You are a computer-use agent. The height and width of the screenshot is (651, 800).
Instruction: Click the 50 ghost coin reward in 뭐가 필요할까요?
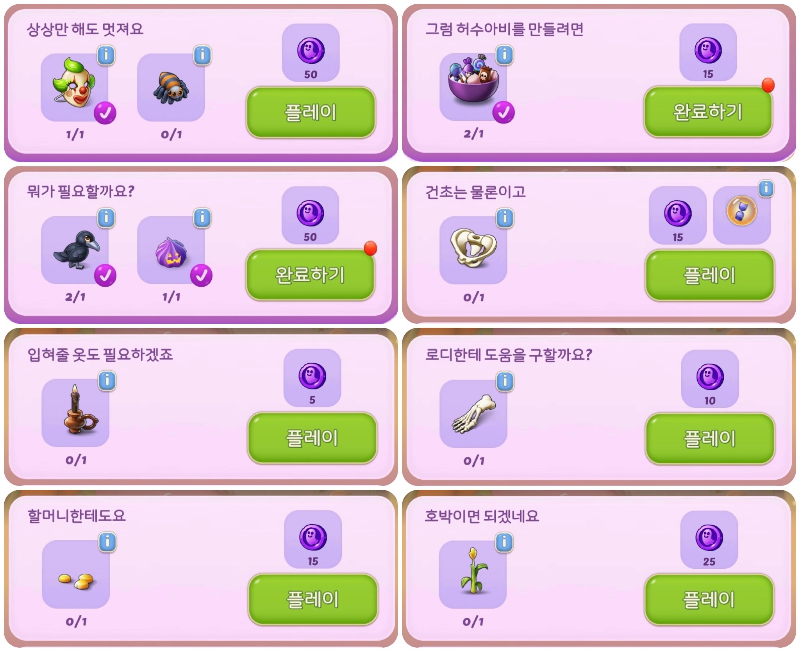coord(310,215)
